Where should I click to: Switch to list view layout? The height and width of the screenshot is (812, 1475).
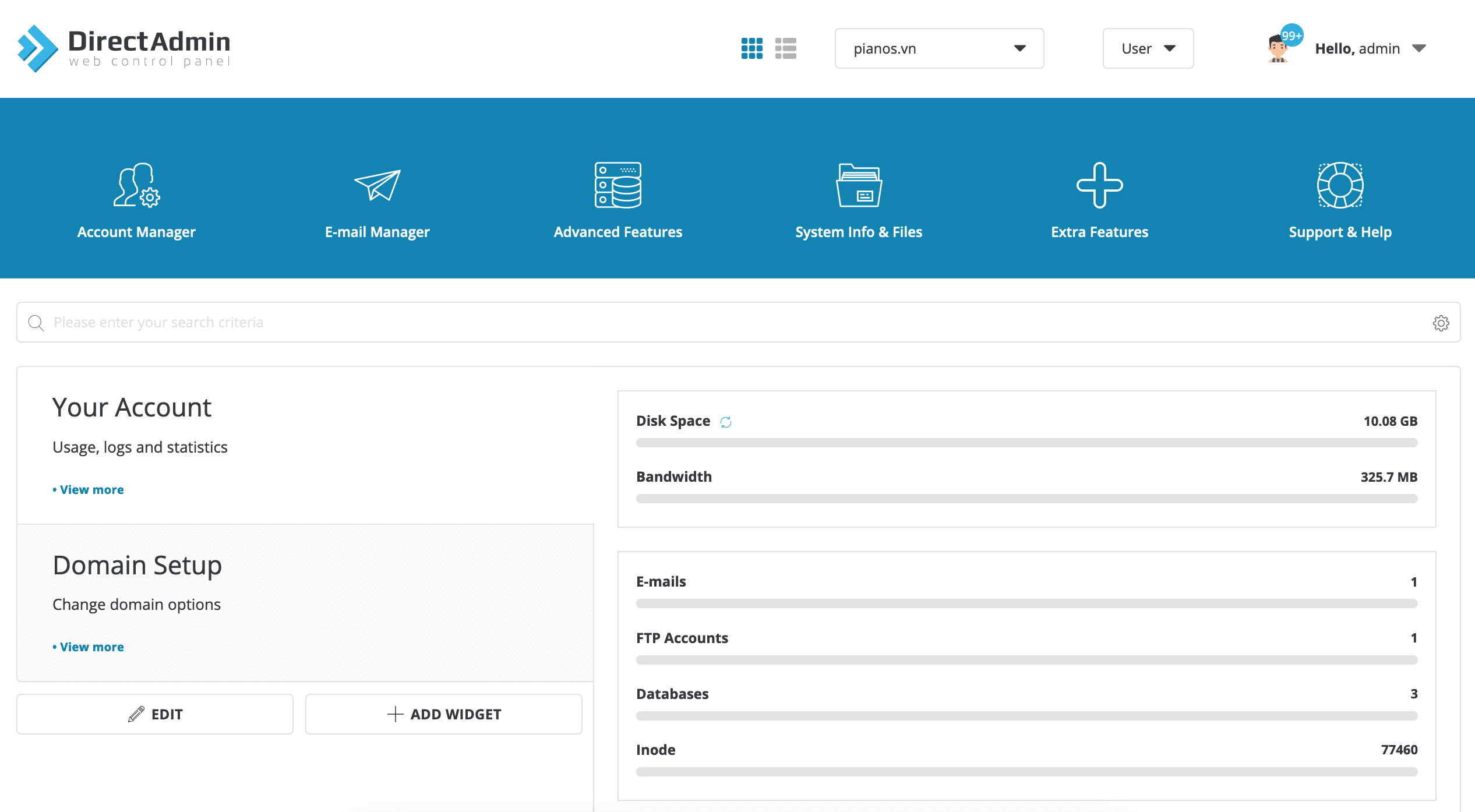(x=785, y=48)
